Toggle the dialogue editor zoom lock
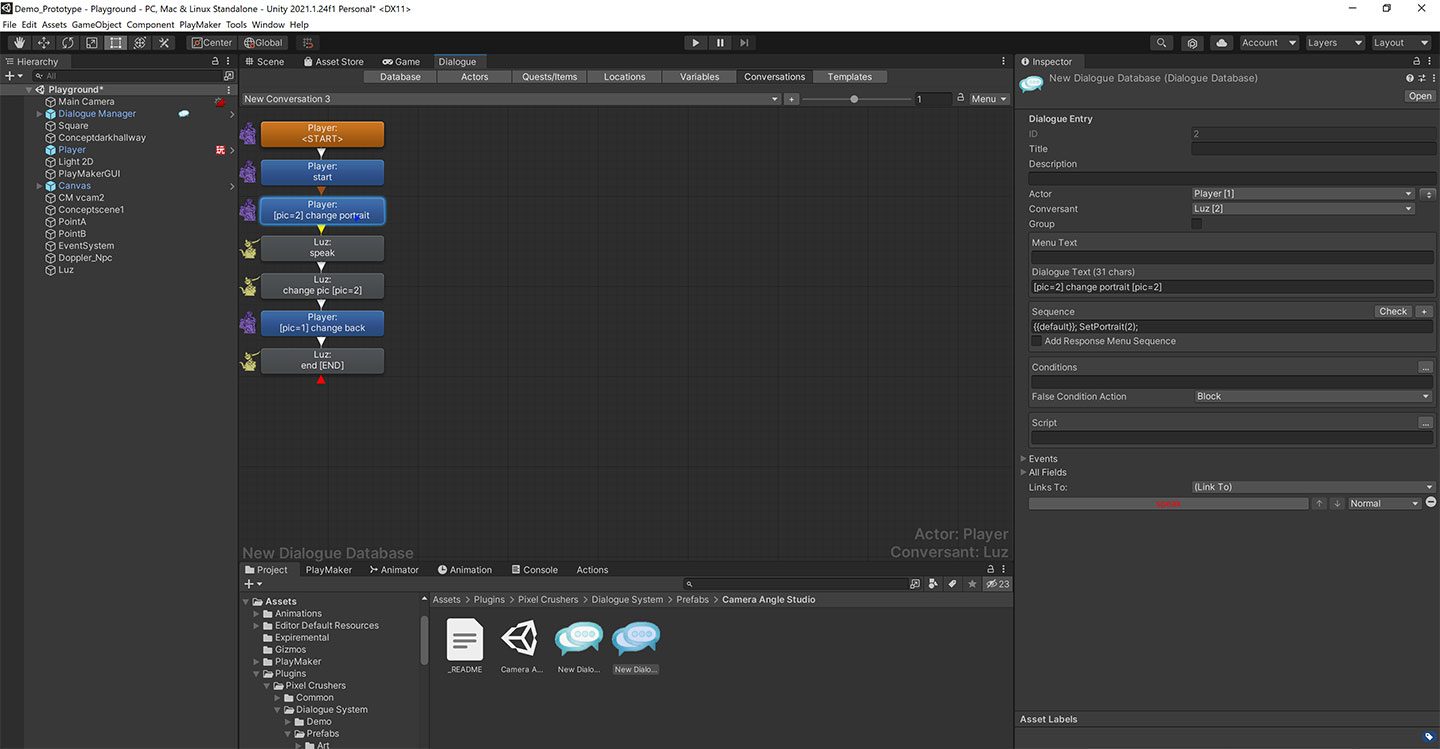The image size is (1440, 749). 960,99
